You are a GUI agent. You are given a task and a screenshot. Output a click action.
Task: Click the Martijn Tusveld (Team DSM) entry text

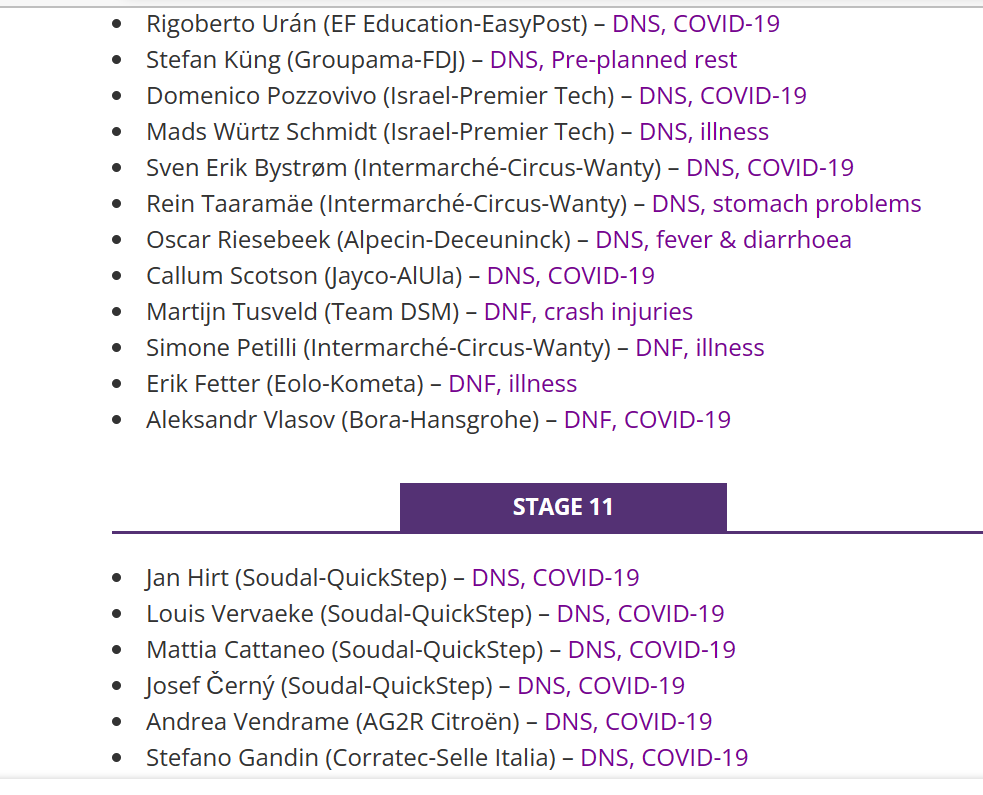tap(302, 312)
